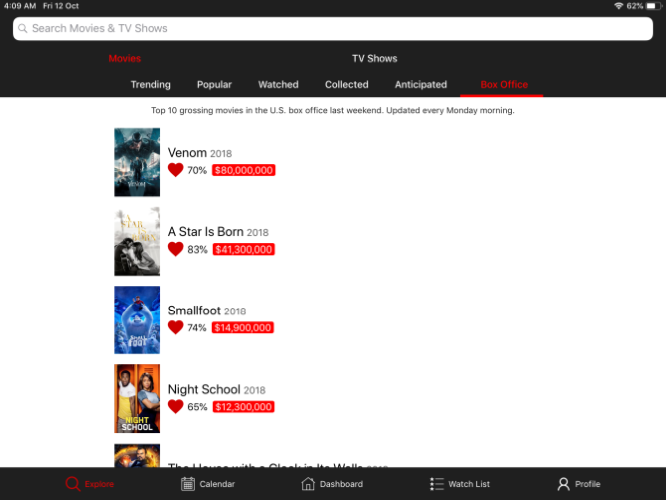Tap the Watch List label
This screenshot has height=500, width=666.
(469, 484)
